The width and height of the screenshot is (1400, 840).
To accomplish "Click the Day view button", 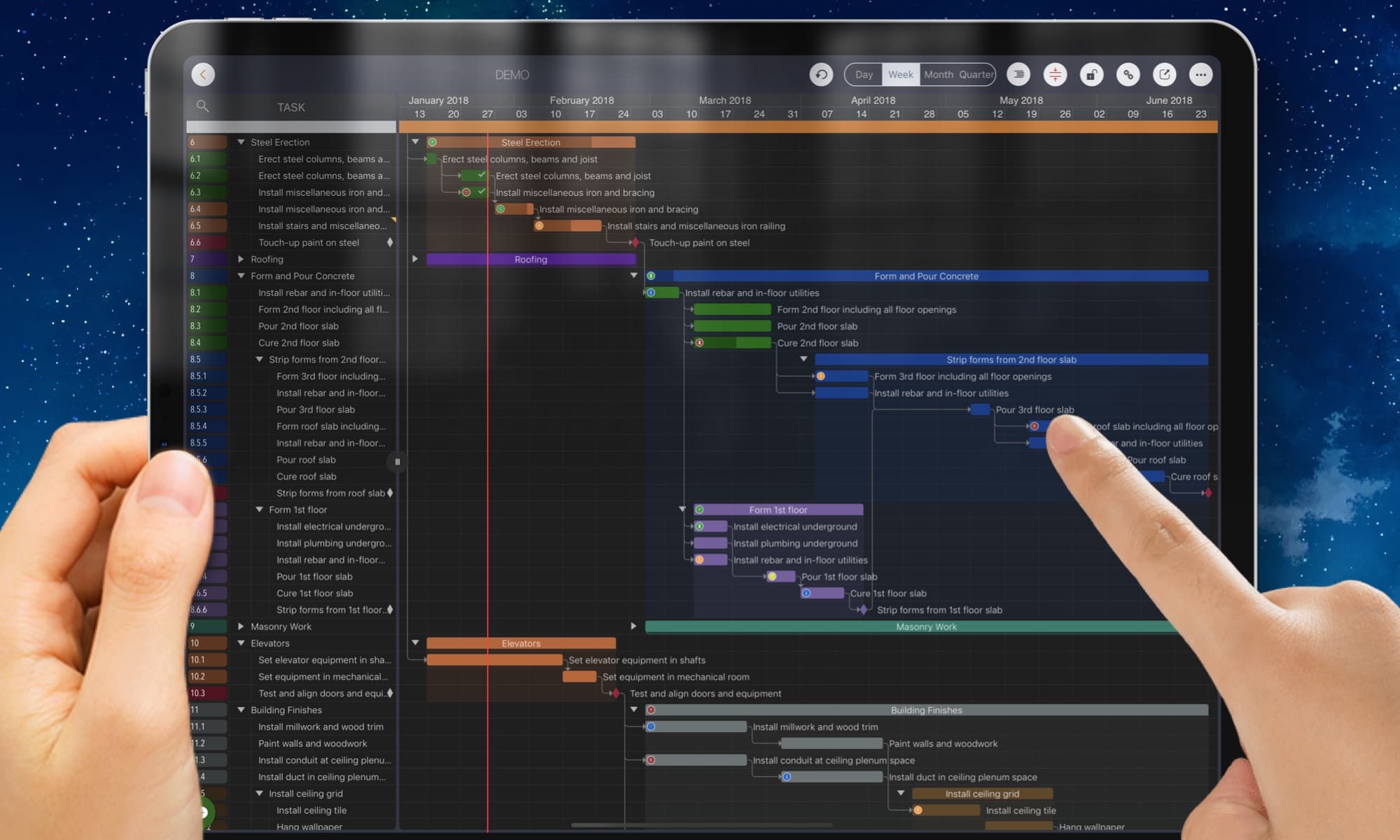I will pyautogui.click(x=864, y=74).
